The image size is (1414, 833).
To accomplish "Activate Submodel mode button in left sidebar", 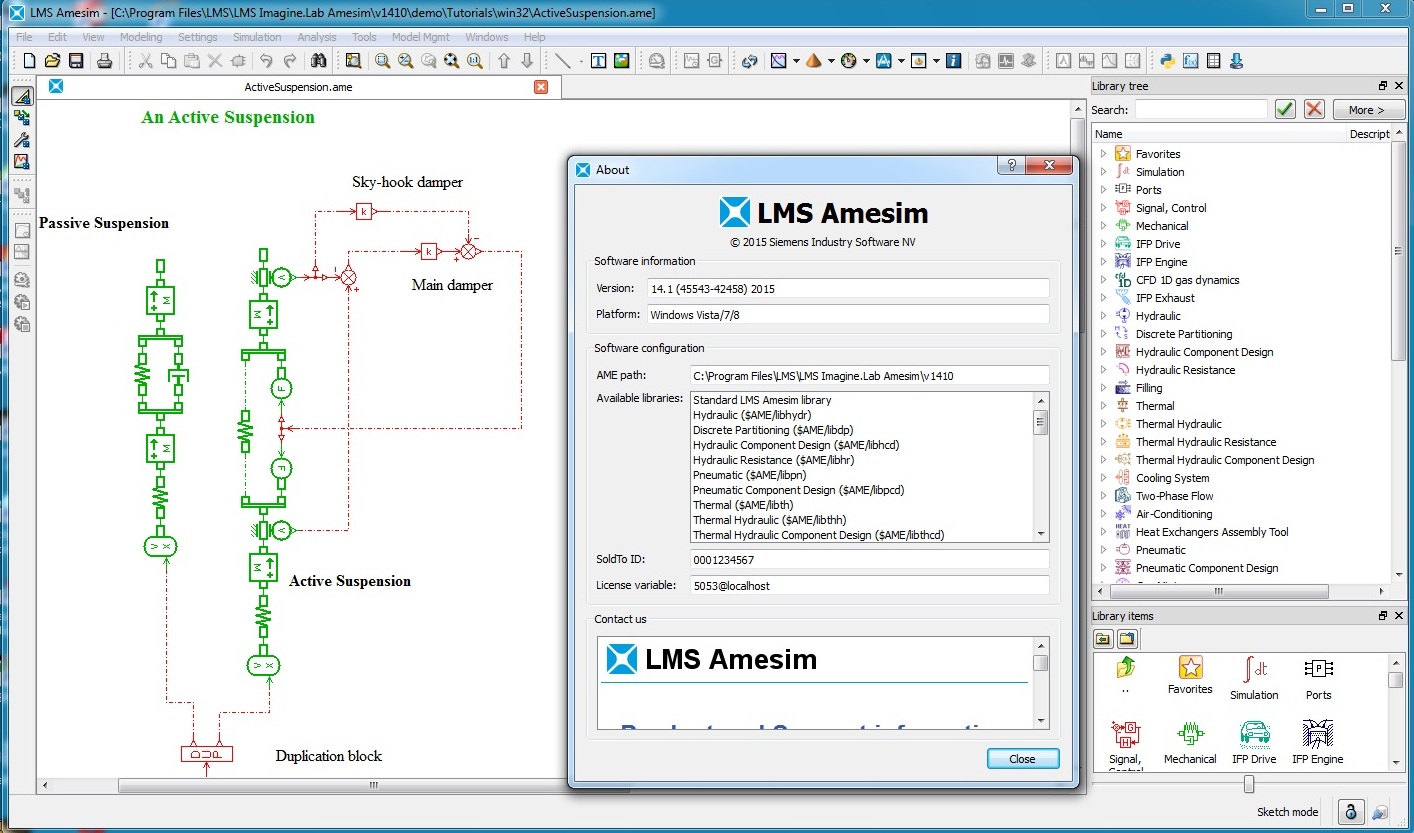I will [22, 118].
